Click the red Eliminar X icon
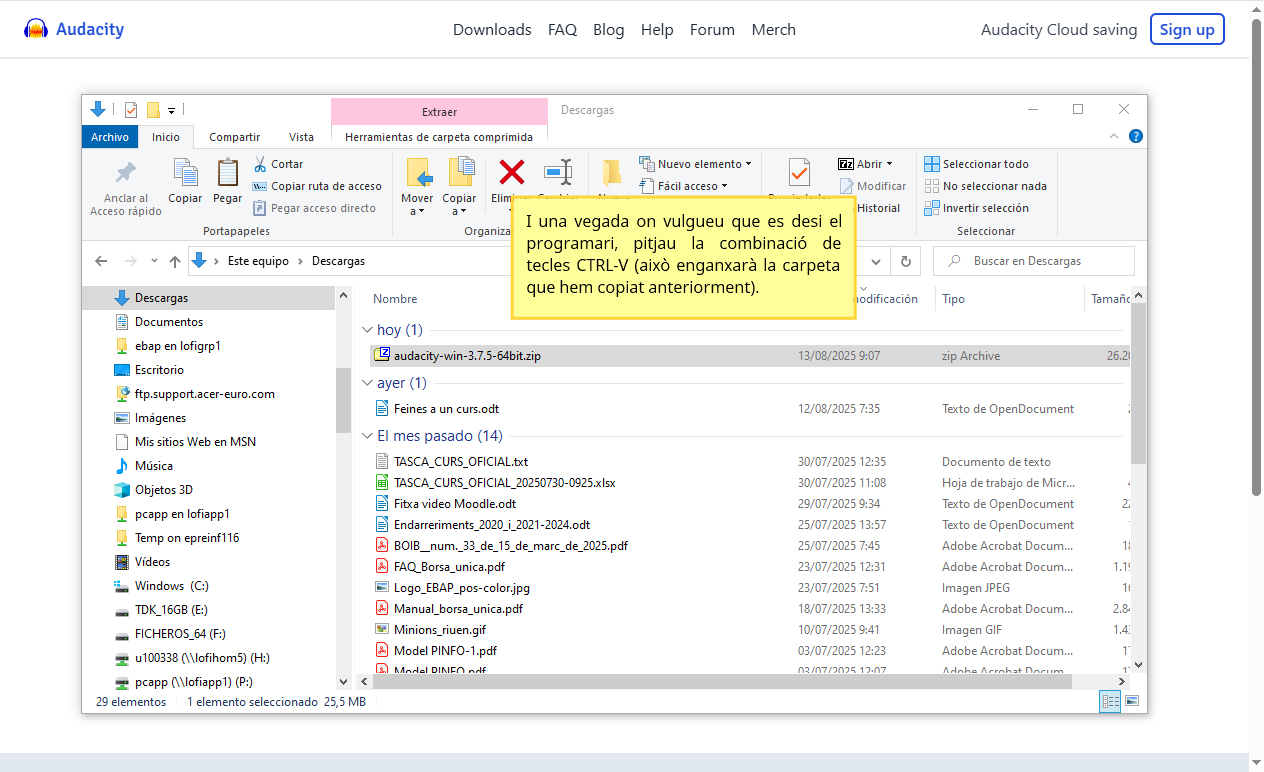Image resolution: width=1264 pixels, height=772 pixels. pyautogui.click(x=512, y=172)
